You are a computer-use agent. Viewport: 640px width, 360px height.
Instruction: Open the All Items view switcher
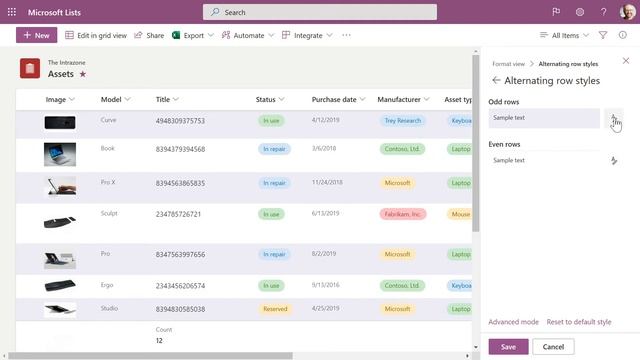click(x=564, y=36)
